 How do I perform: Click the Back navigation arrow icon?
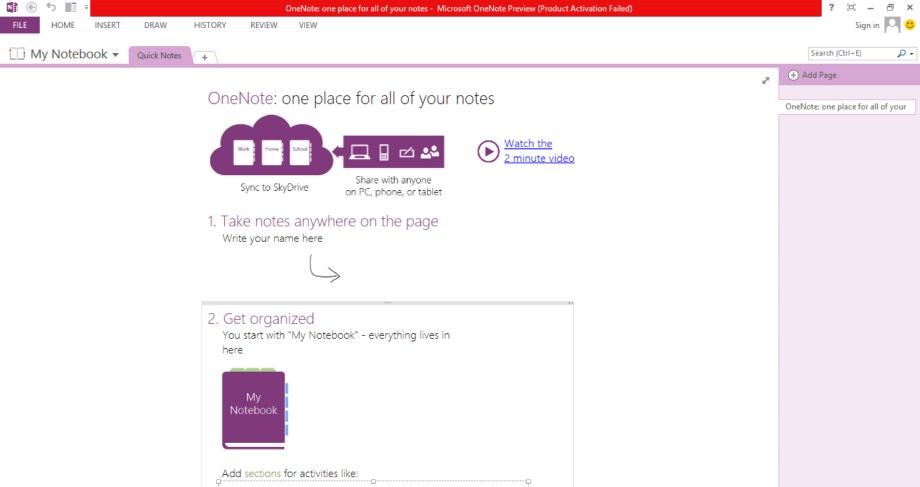(31, 7)
